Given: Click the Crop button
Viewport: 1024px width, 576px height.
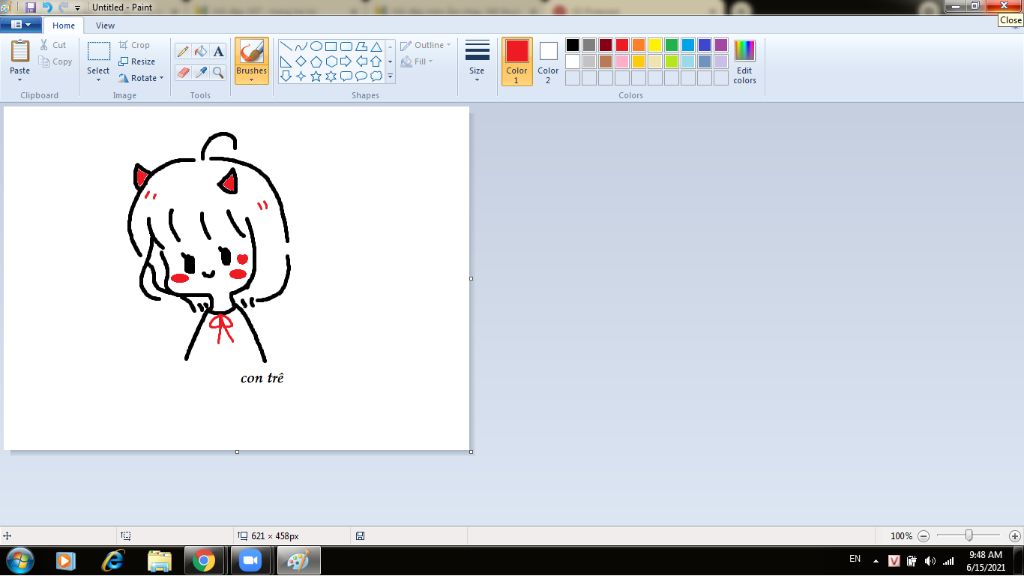Looking at the screenshot, I should [x=135, y=45].
